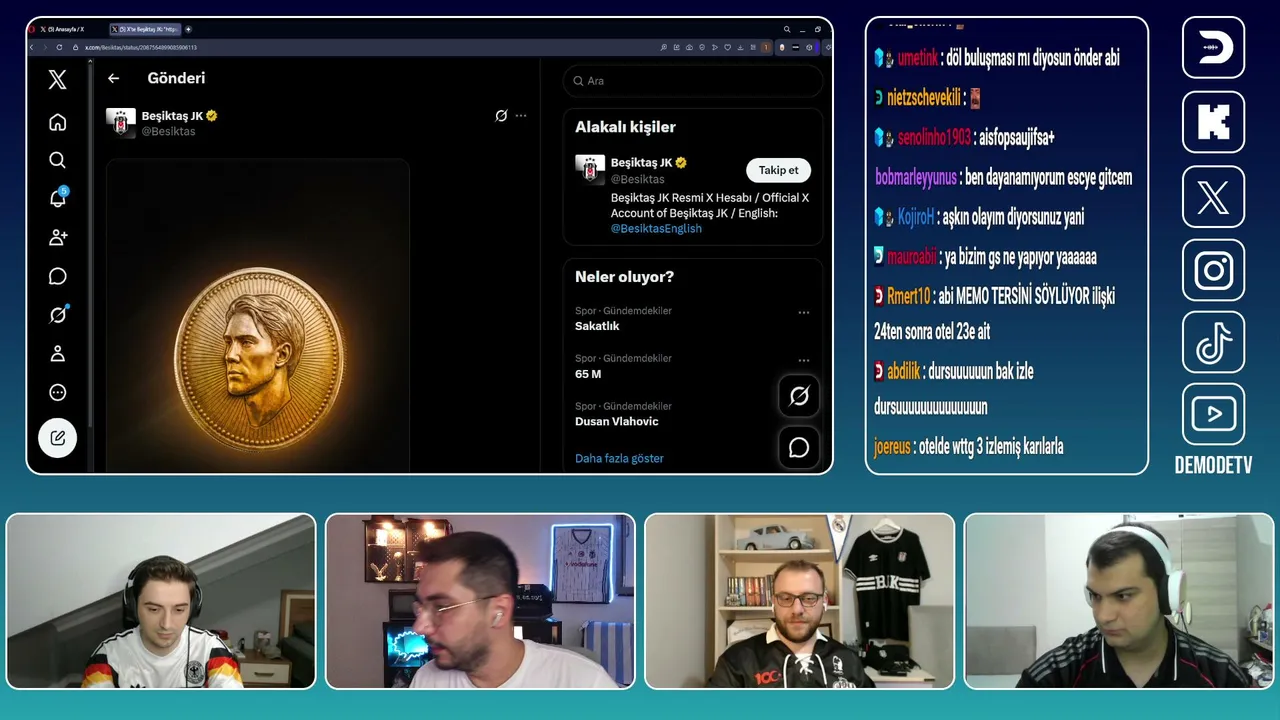Open the floating Grok button
Screen dimensions: 1280x720
tap(799, 396)
